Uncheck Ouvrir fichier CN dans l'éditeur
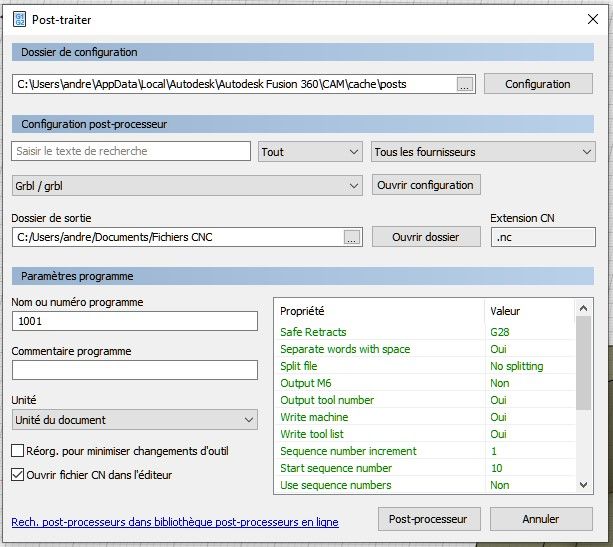 coord(18,475)
